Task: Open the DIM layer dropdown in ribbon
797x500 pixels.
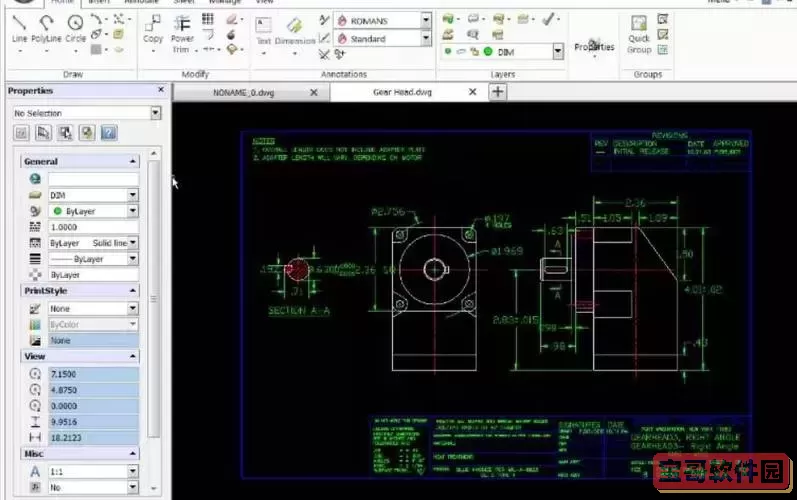Action: pos(558,51)
